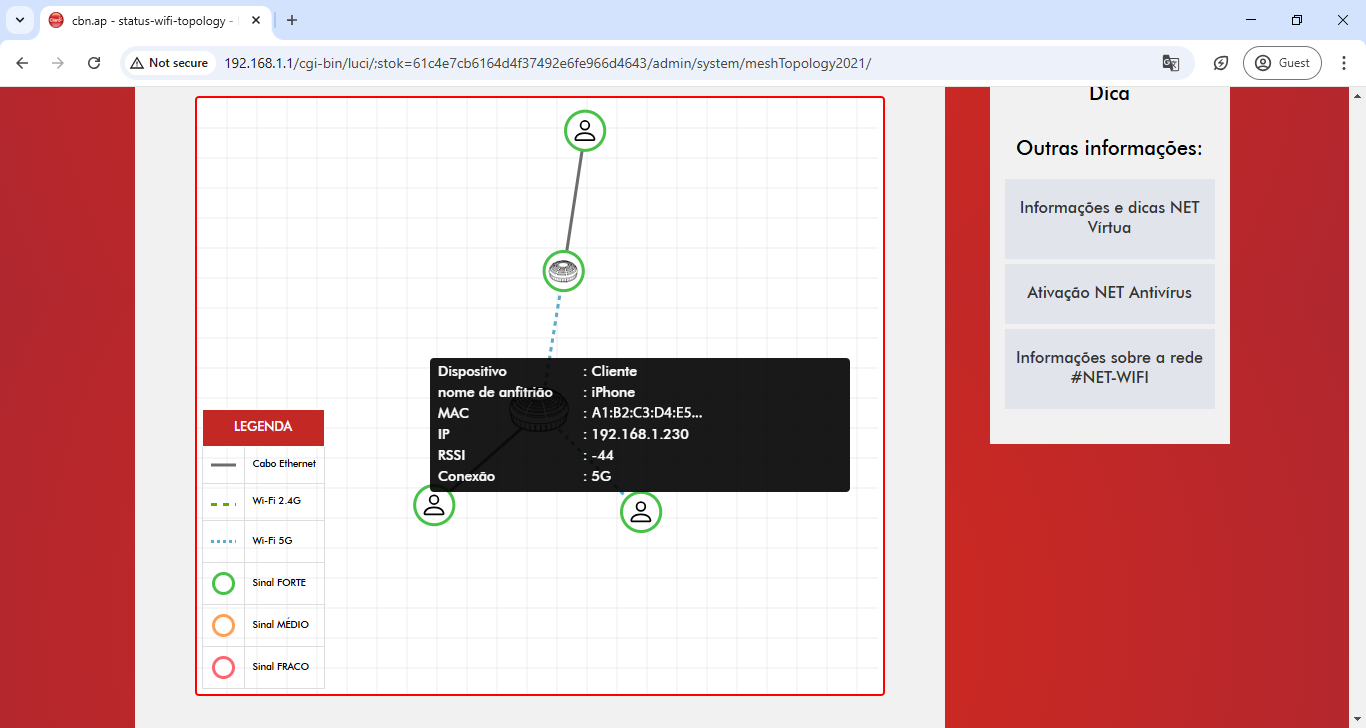Click the Not secure site info badge
The width and height of the screenshot is (1366, 728).
point(169,63)
